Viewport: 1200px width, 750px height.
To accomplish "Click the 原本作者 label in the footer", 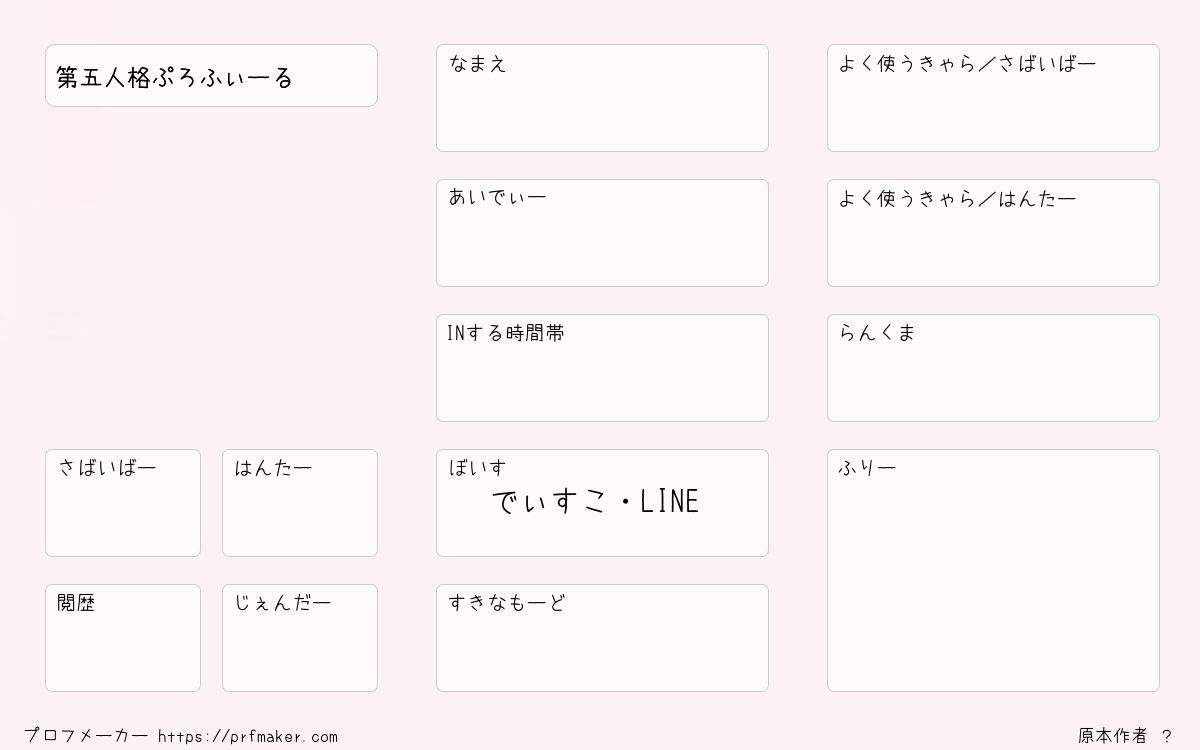I will pos(1113,736).
